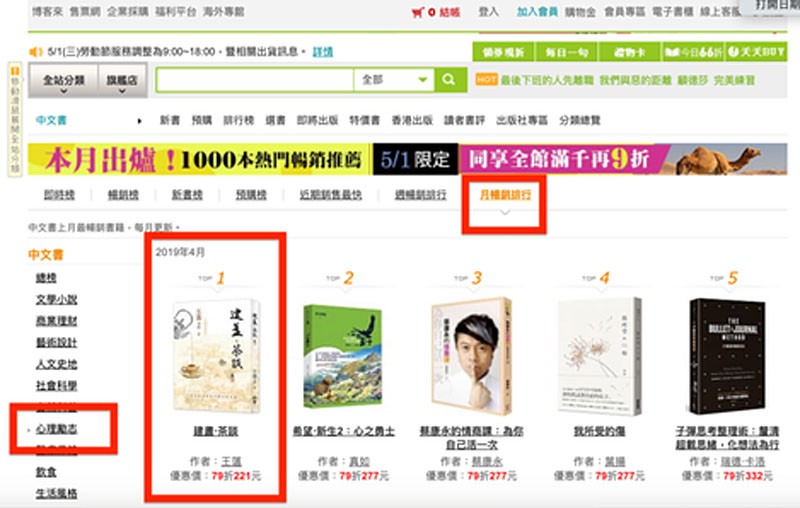
Task: Click the green magnifier search button
Action: (451, 80)
